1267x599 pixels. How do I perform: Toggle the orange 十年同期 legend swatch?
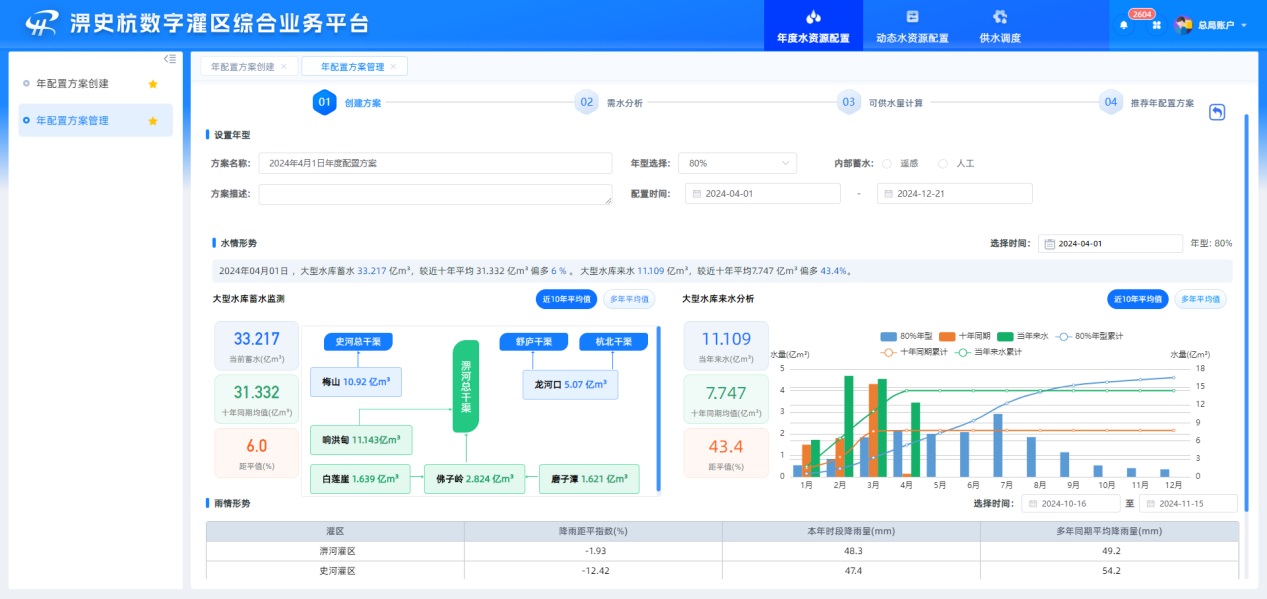pyautogui.click(x=944, y=336)
